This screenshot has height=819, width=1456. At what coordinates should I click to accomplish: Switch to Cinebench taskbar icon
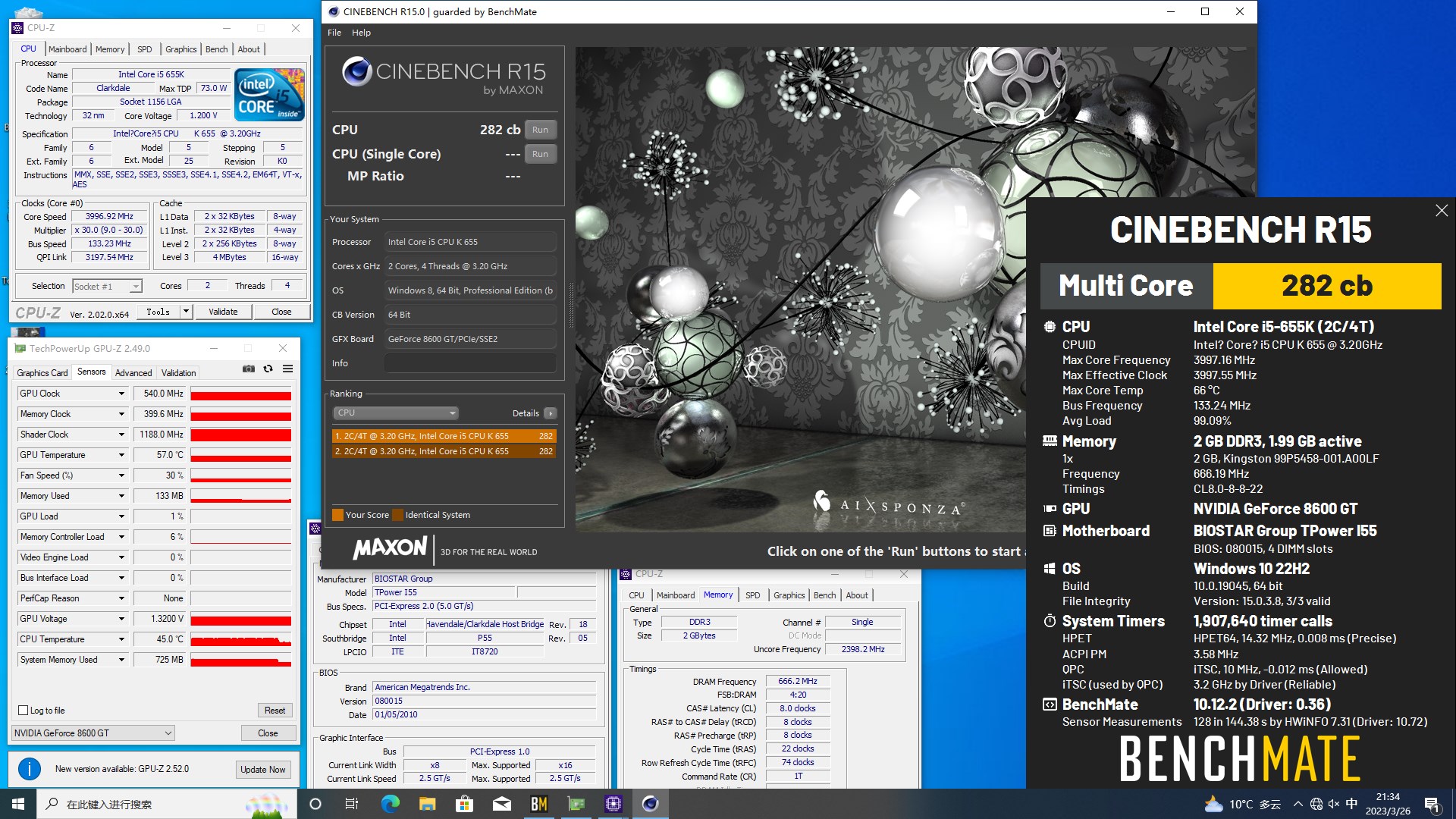coord(650,804)
